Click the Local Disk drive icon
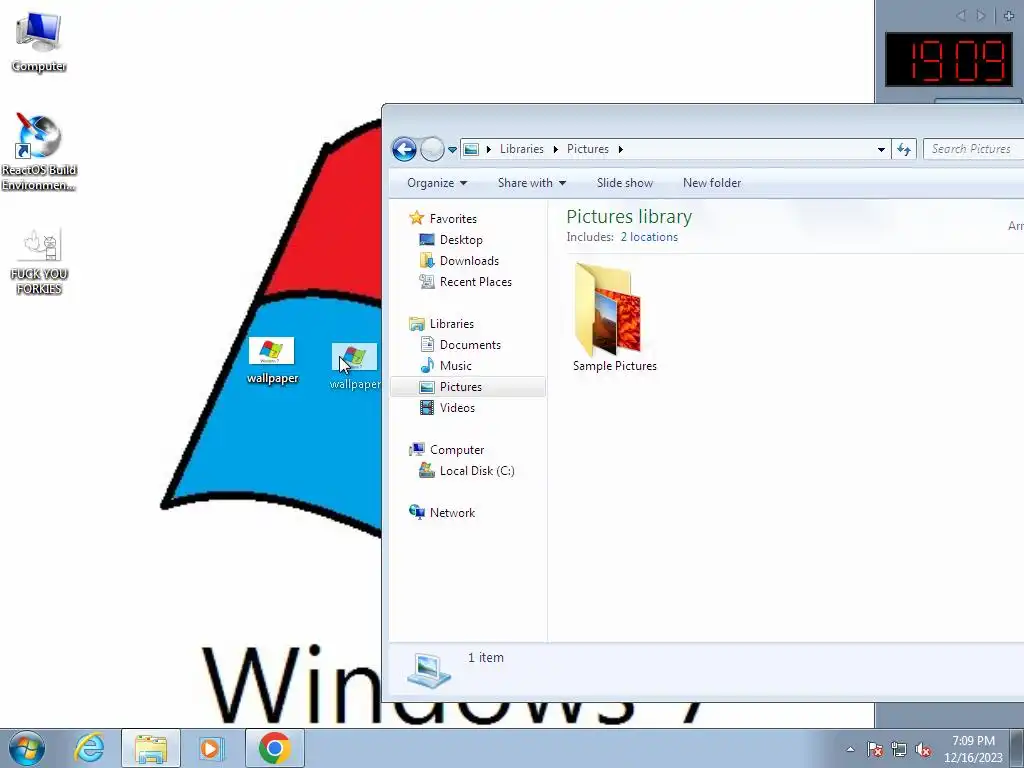The height and width of the screenshot is (768, 1024). 426,470
